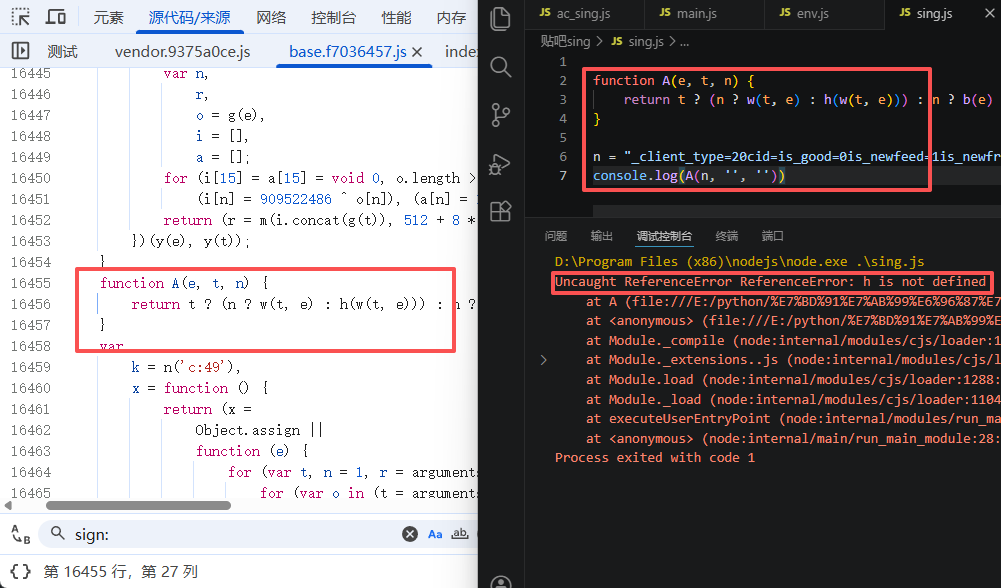
Task: Activate the inspect element picker icon
Action: tap(21, 17)
